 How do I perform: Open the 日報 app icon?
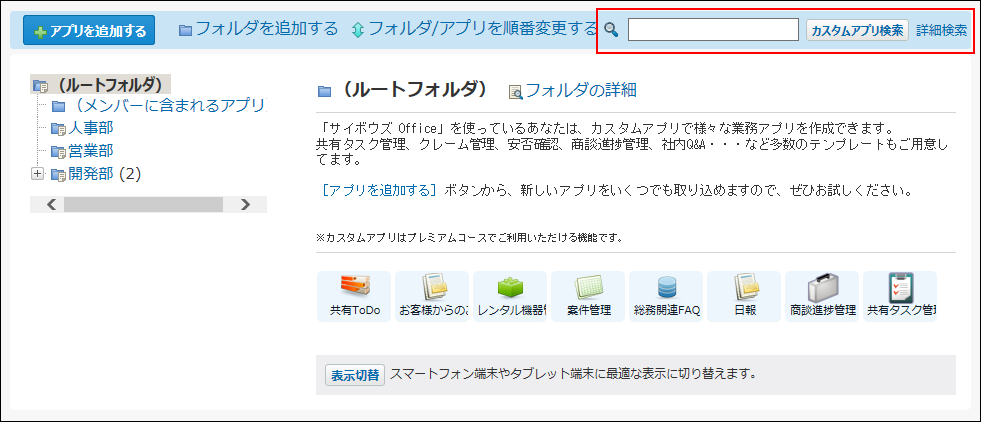[745, 288]
